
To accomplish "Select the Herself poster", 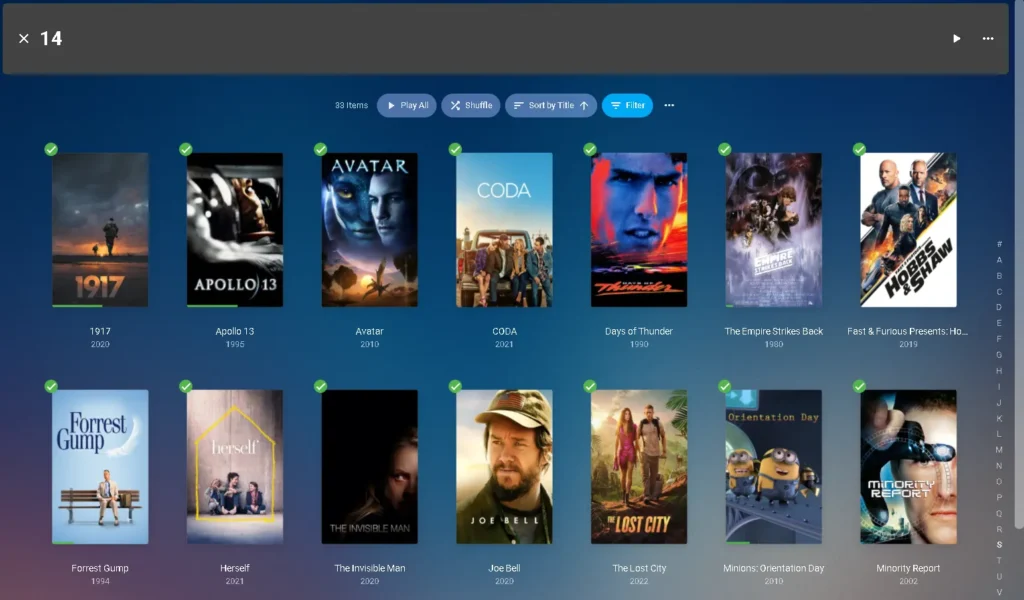I will click(x=234, y=467).
